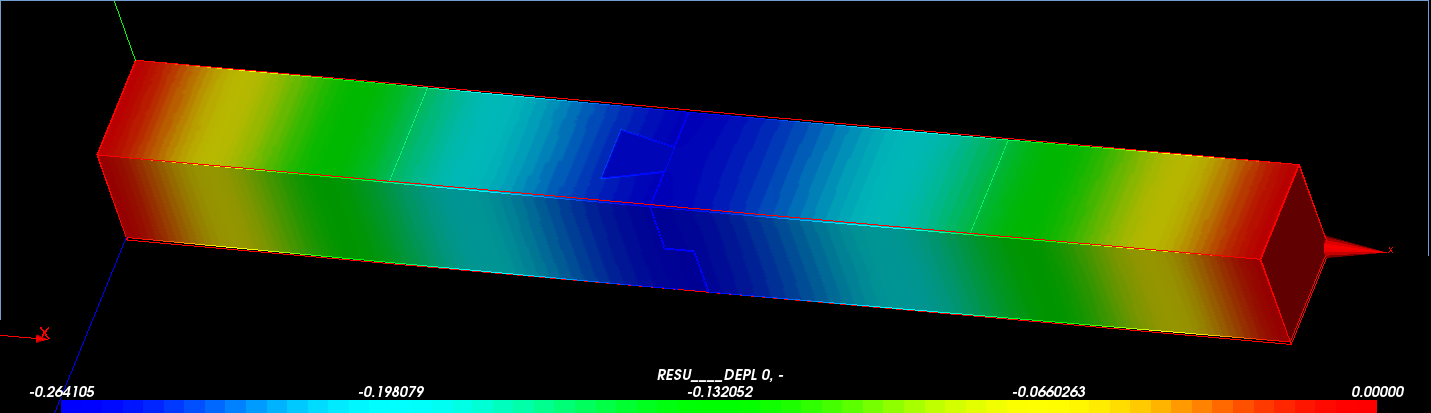Click the legend title RESU____DEPL 0, -
Viewport: 1431px width, 413px height.
tap(719, 375)
